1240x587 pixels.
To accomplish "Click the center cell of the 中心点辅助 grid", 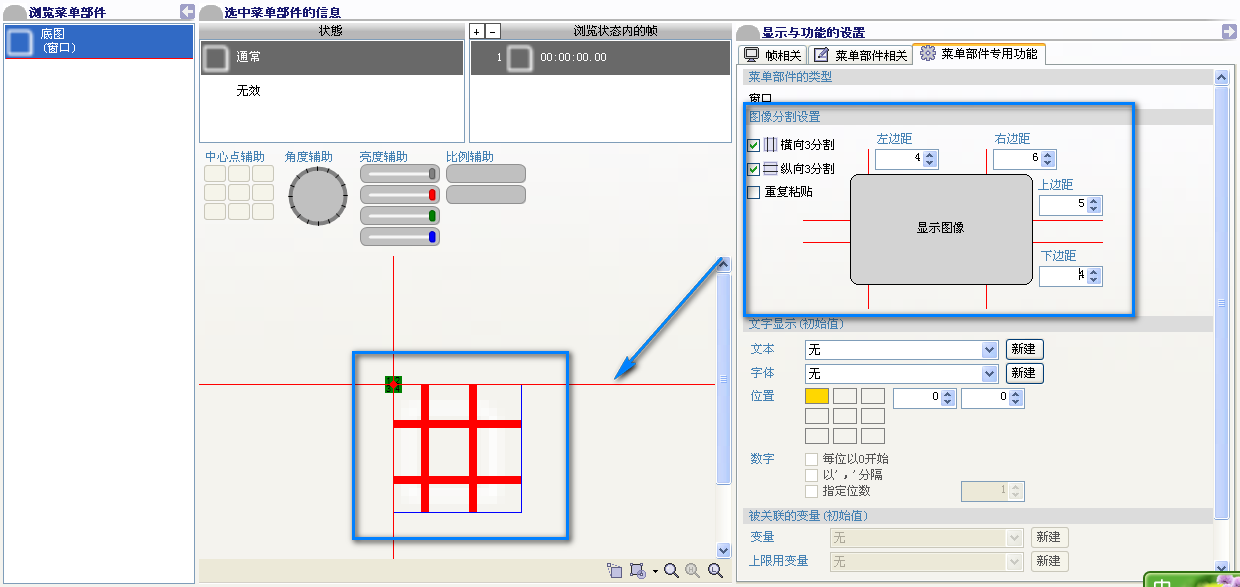I will (239, 192).
